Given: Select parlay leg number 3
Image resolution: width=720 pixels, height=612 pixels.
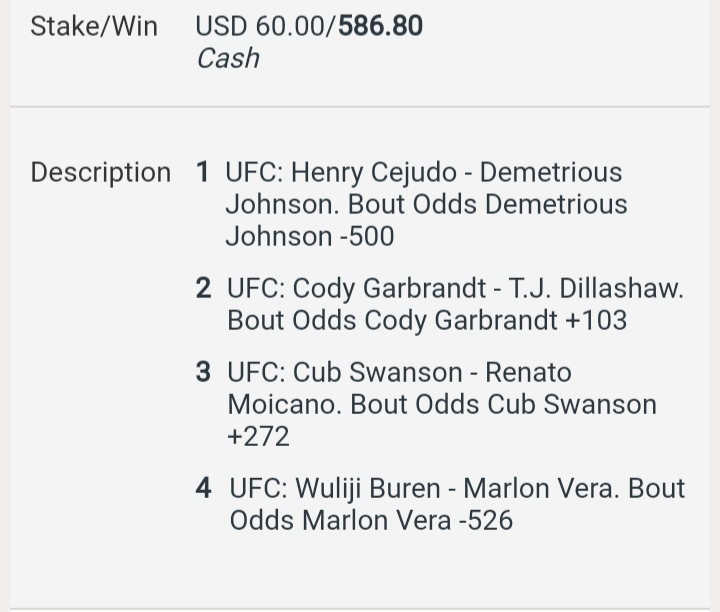Looking at the screenshot, I should [203, 372].
